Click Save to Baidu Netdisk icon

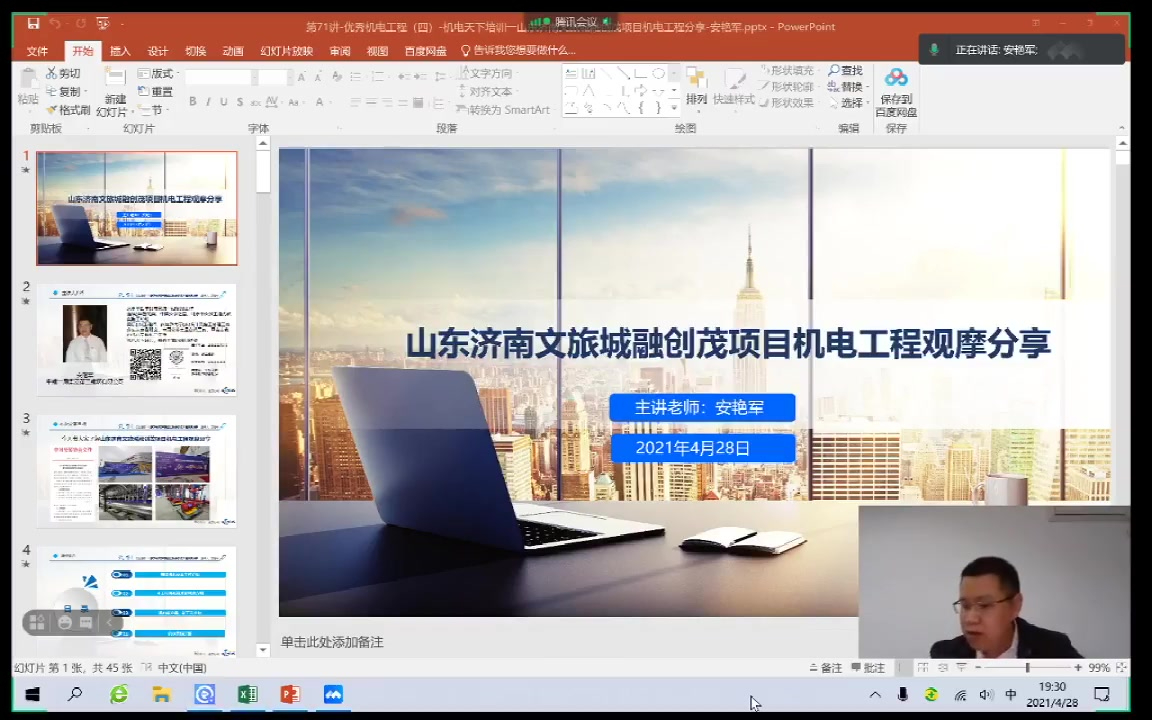point(895,90)
